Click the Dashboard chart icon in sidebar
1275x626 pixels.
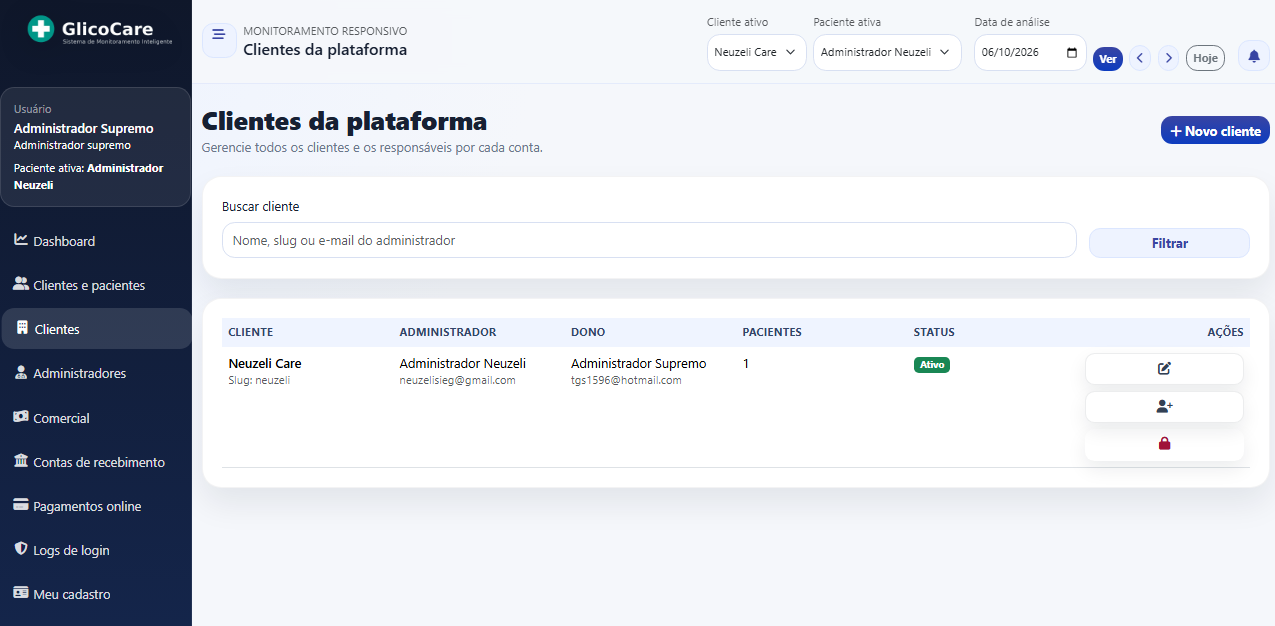pos(21,240)
